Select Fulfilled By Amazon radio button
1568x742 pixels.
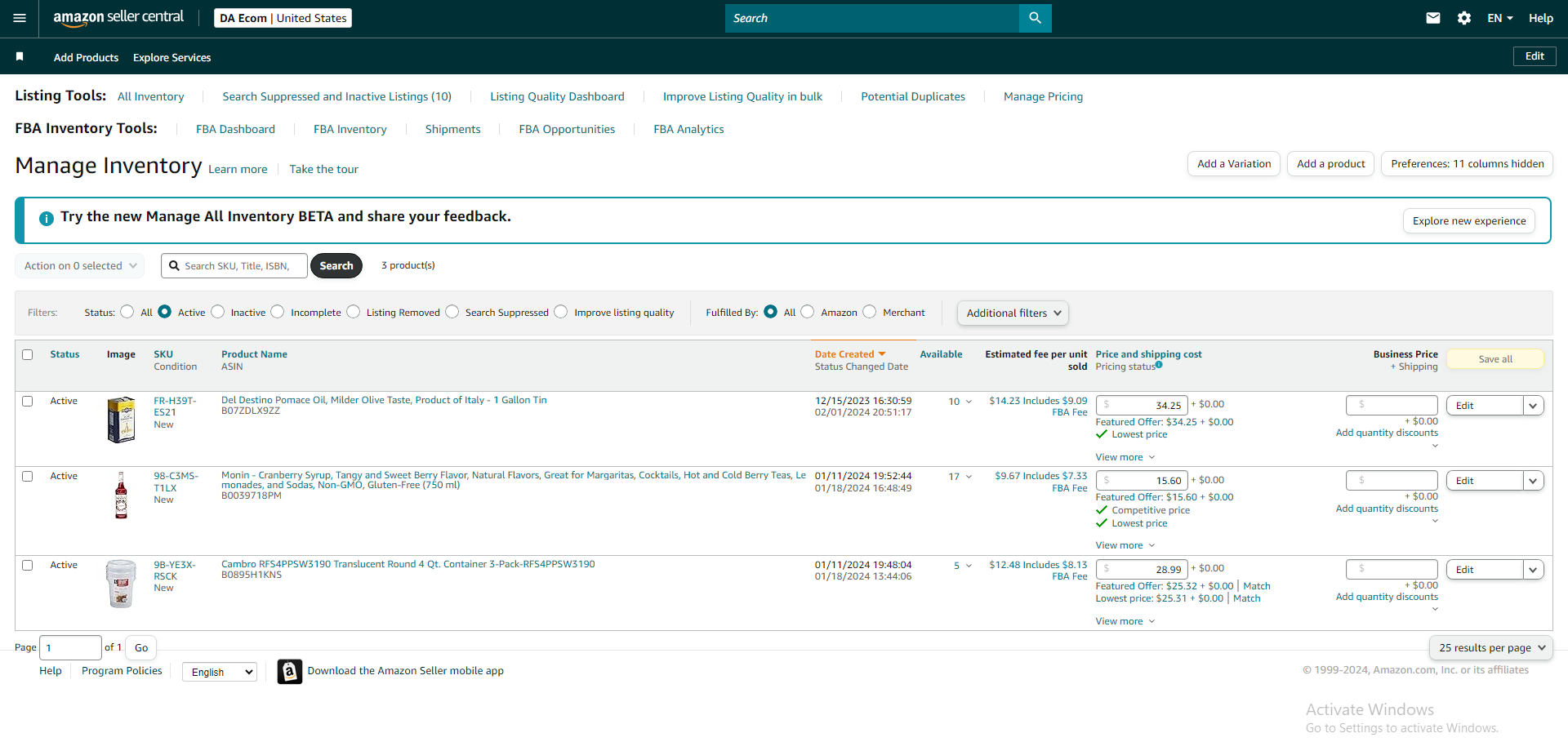click(x=808, y=312)
